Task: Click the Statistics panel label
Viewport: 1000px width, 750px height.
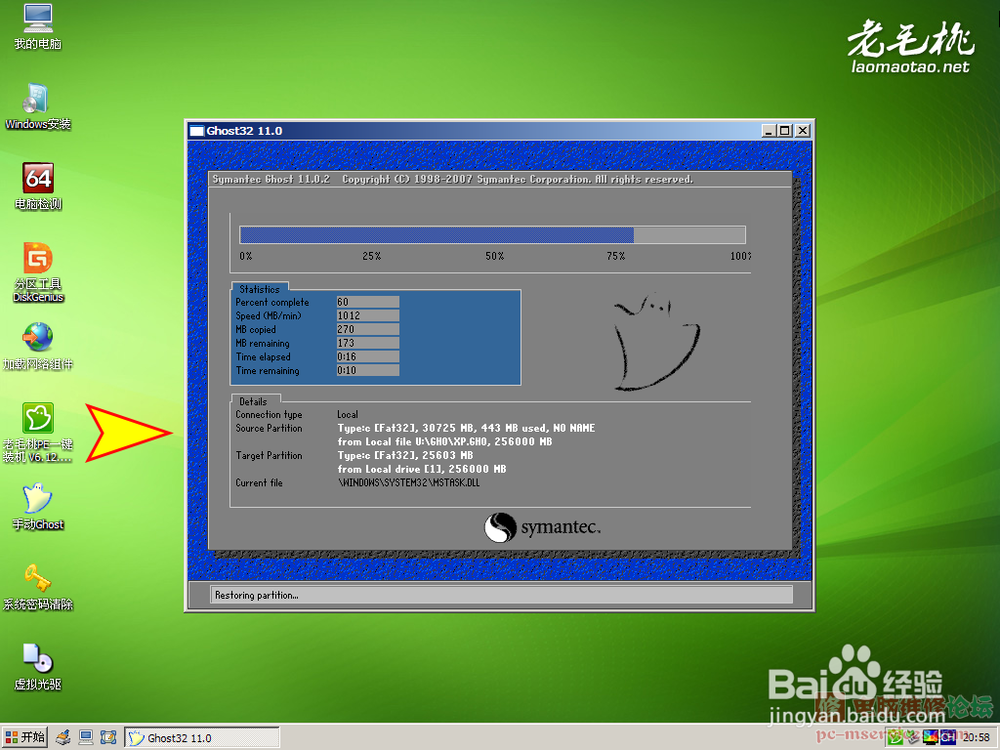Action: click(260, 289)
